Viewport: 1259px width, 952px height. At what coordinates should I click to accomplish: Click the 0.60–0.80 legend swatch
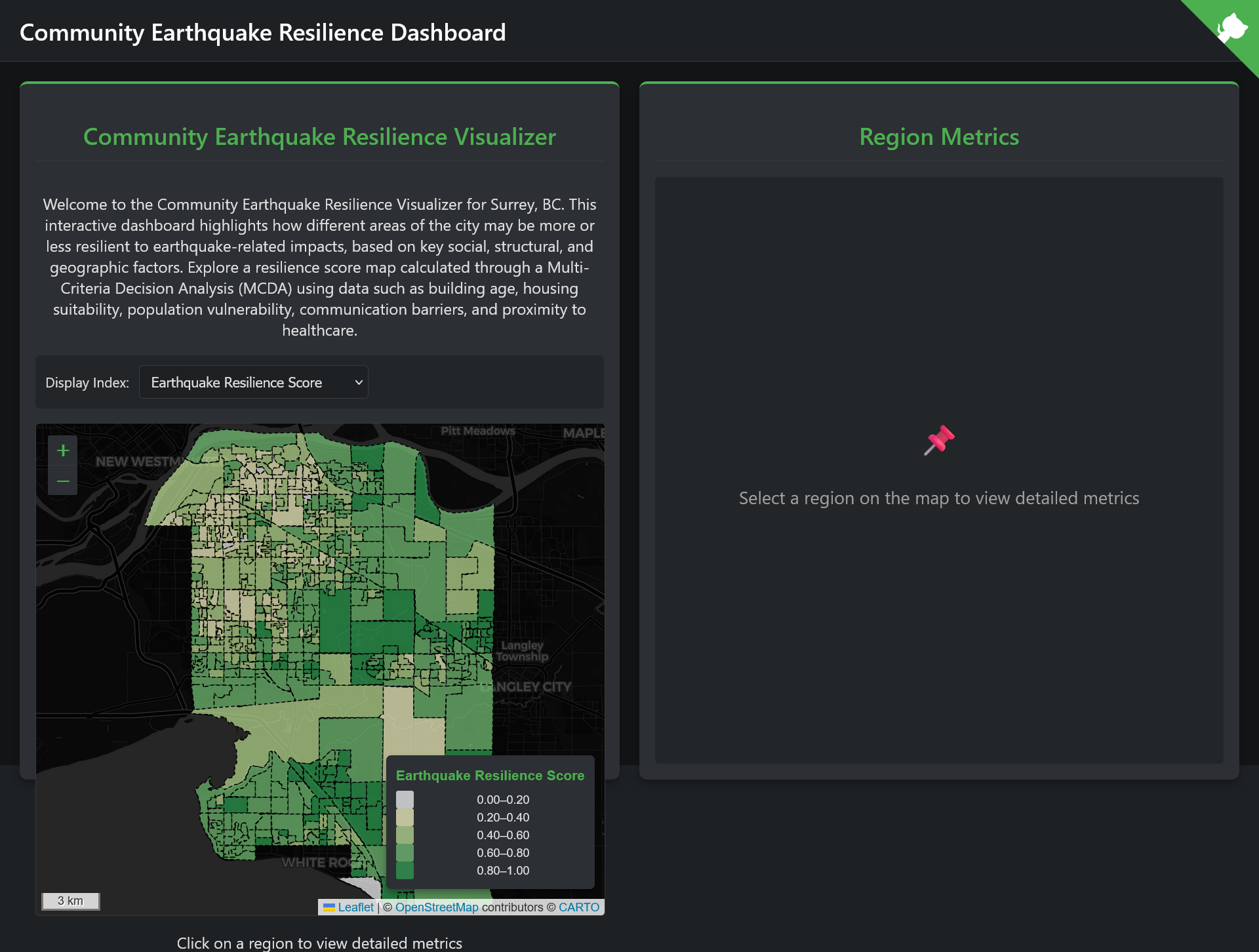point(405,853)
